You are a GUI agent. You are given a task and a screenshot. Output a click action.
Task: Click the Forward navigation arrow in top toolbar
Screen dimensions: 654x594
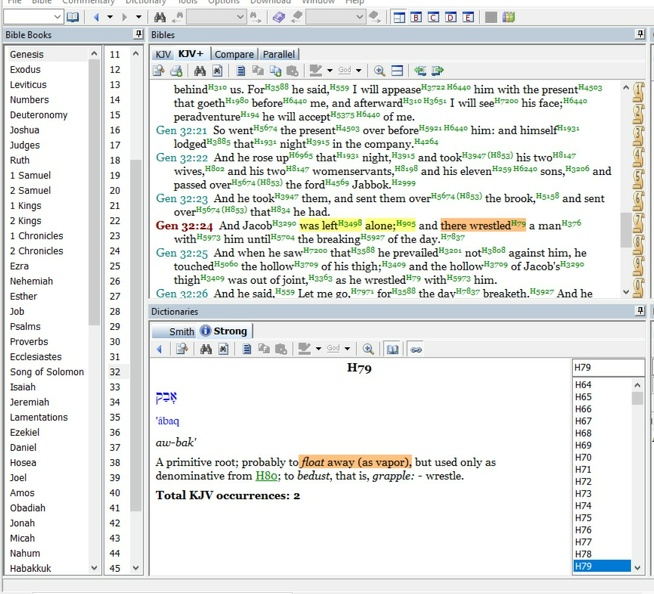[x=124, y=17]
